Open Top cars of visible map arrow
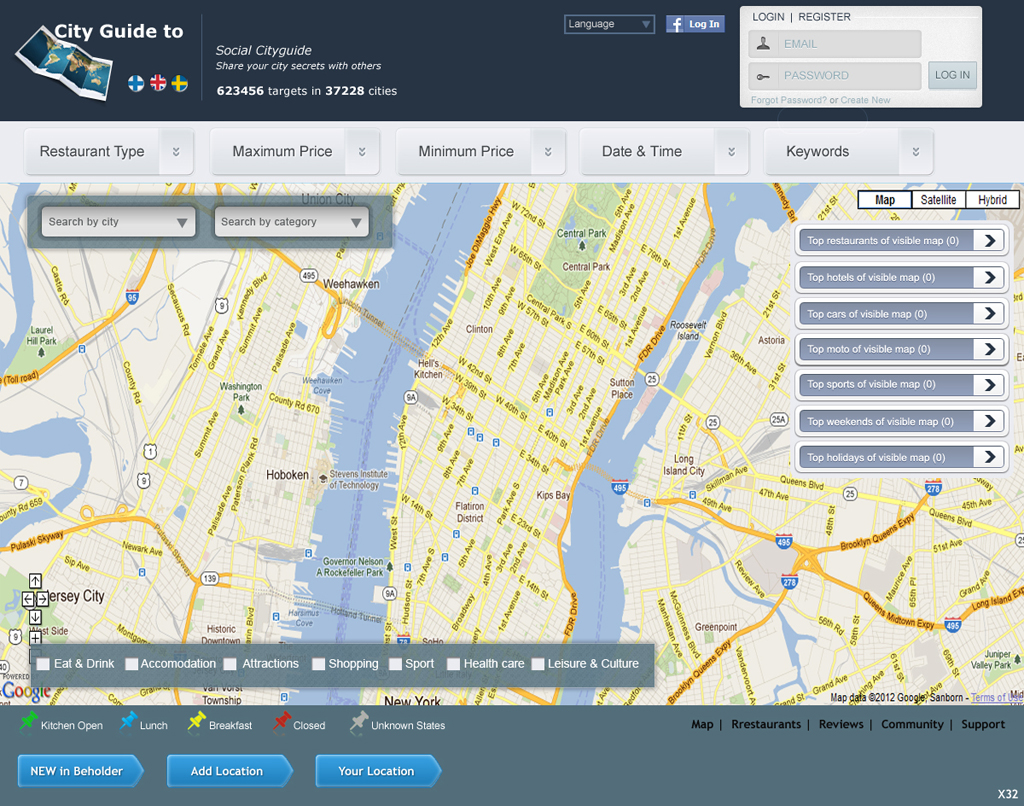 [989, 314]
